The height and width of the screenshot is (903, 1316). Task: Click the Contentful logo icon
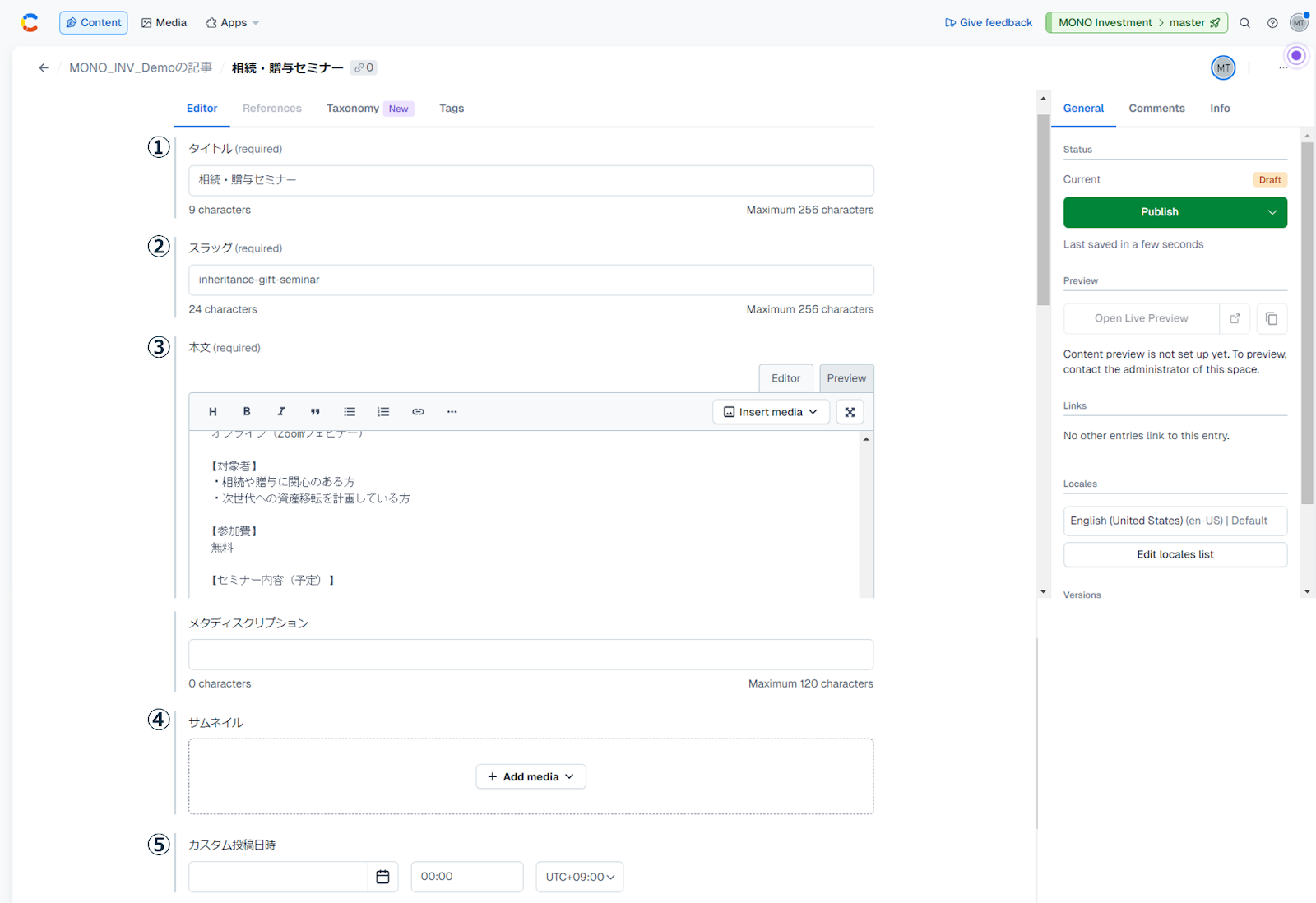30,23
